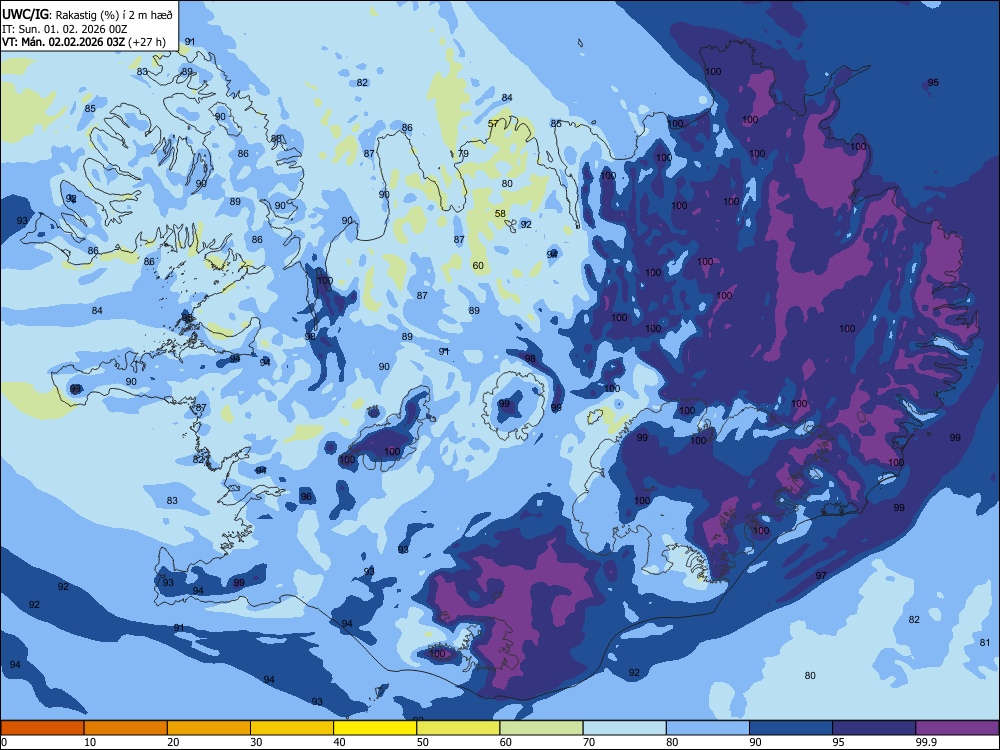Screen dimensions: 1000x750
Task: Click the golden 30–40 legend swatch
Action: [292, 728]
